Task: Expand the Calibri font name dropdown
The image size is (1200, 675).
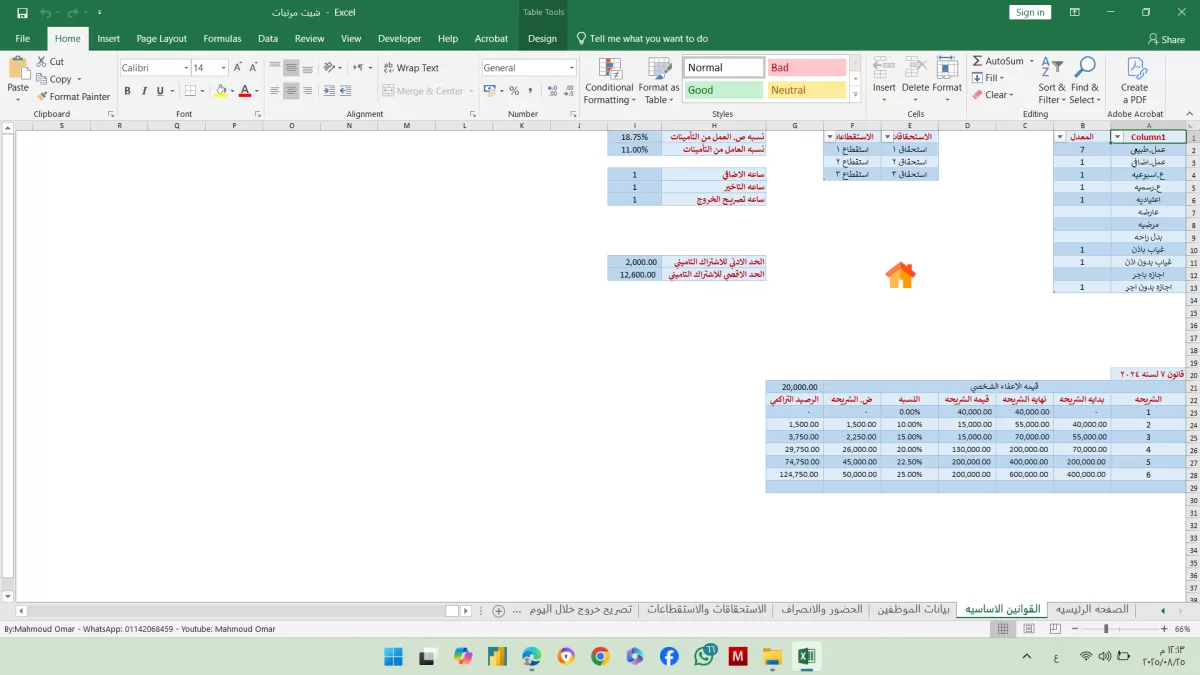Action: point(185,68)
